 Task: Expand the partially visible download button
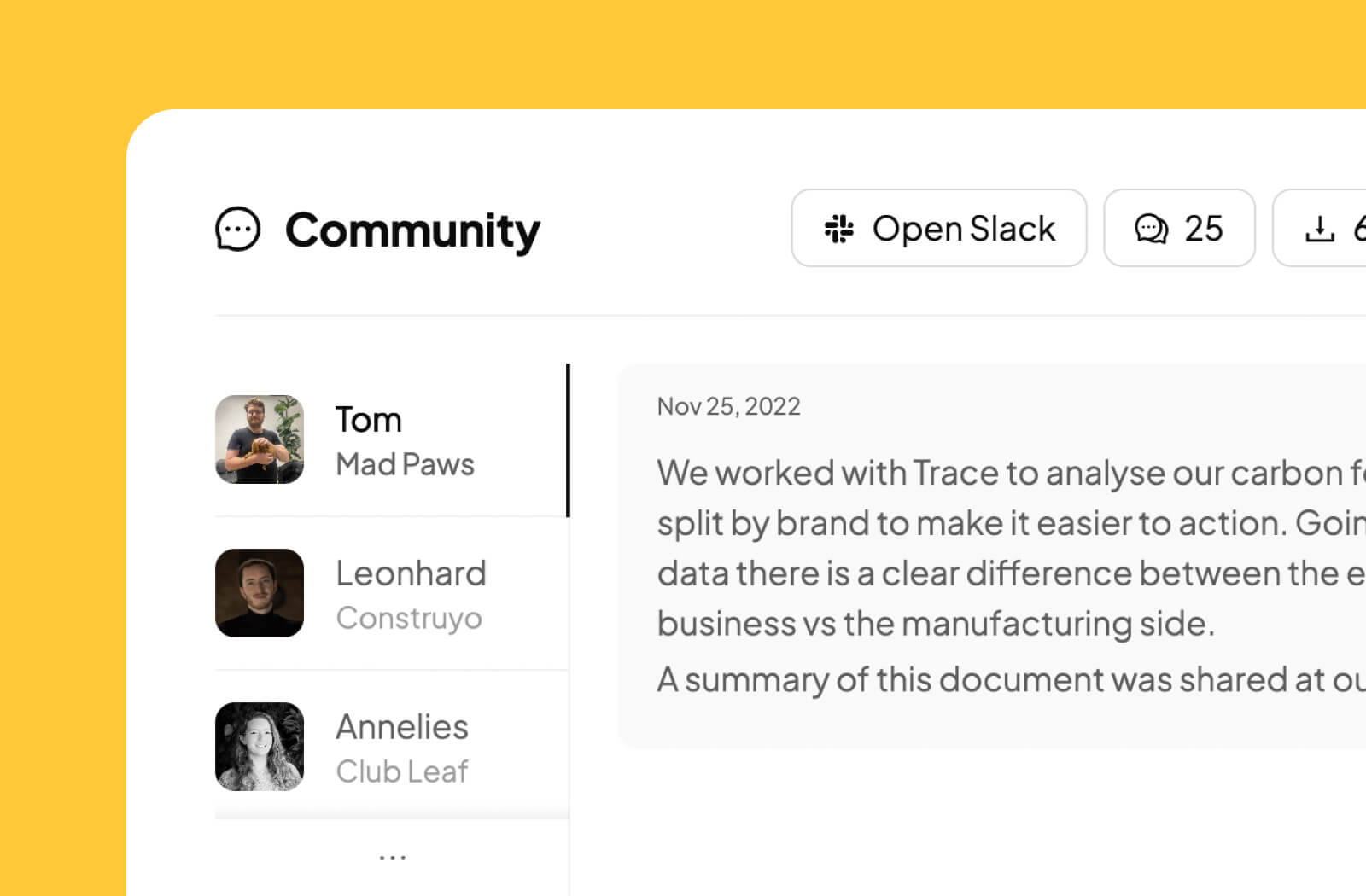[x=1332, y=228]
